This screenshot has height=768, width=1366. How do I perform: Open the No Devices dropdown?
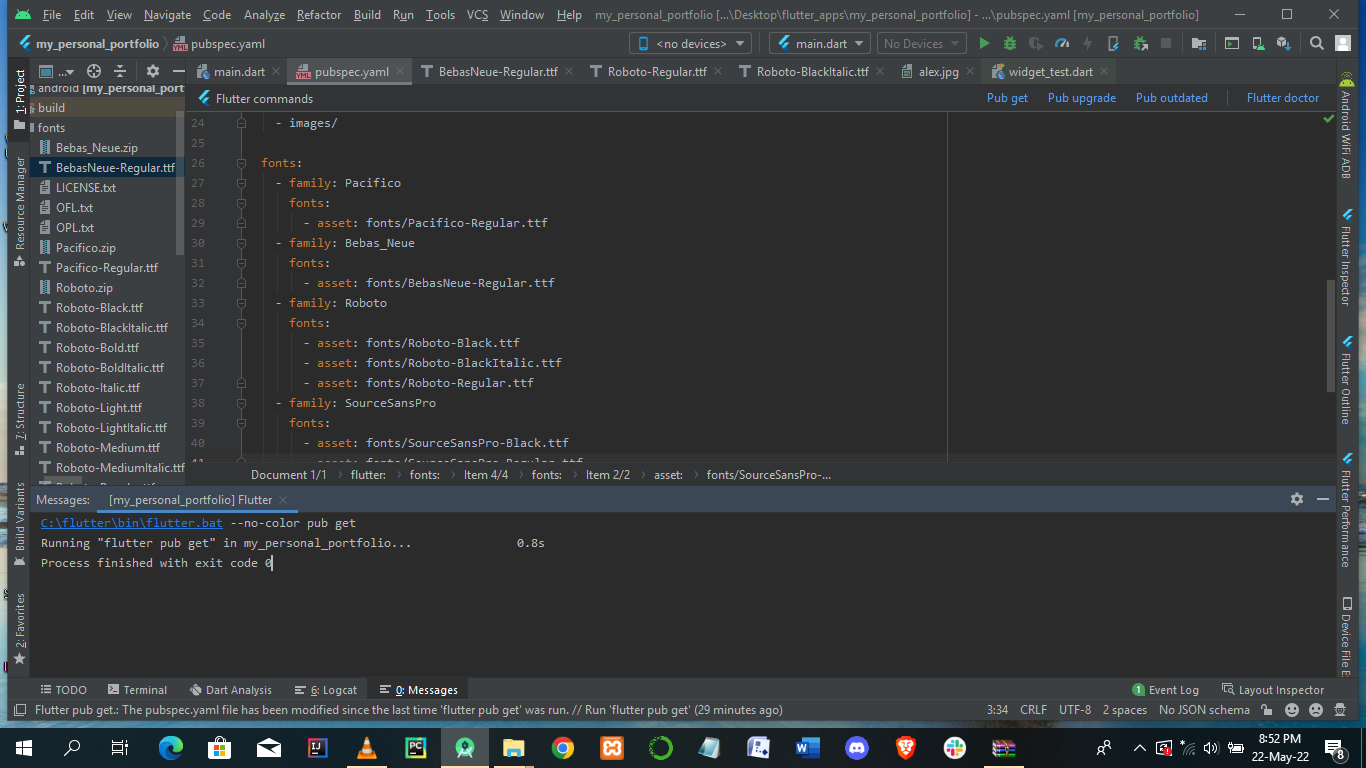coord(921,44)
